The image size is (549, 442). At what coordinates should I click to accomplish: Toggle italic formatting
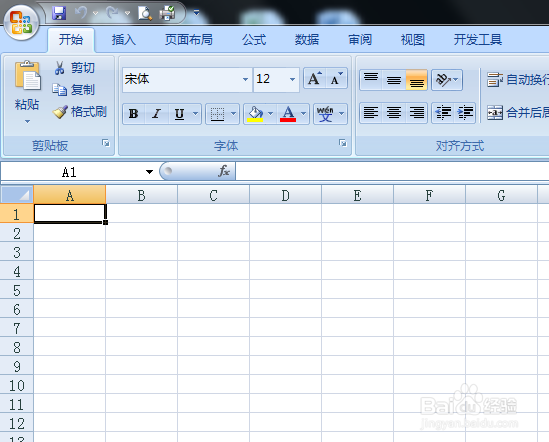click(x=157, y=113)
